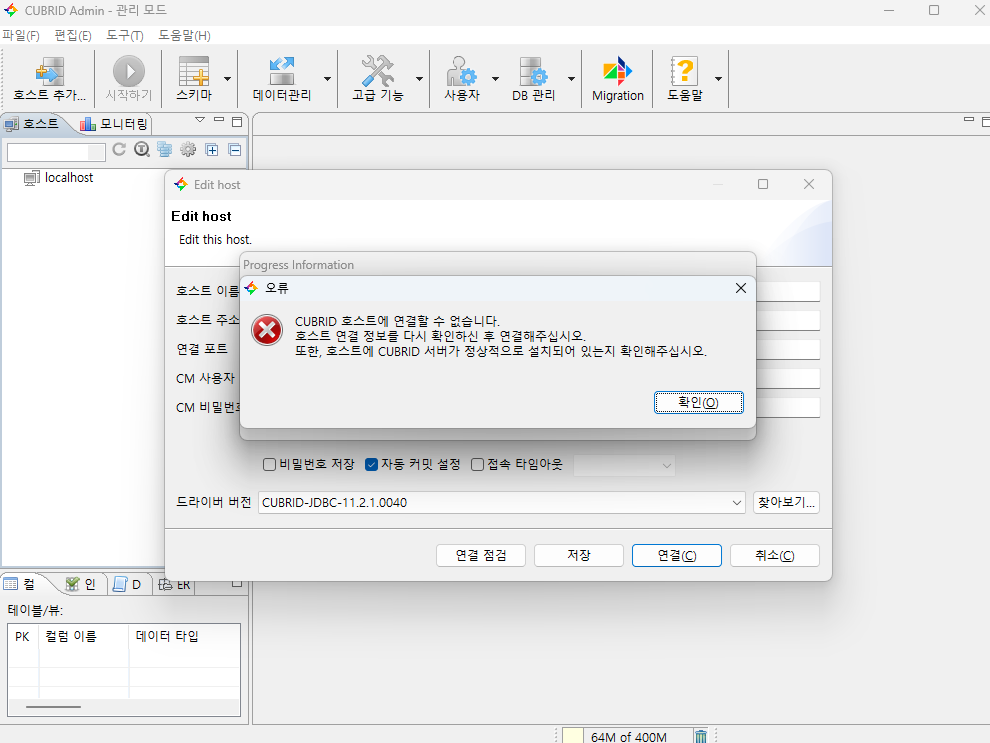990x743 pixels.
Task: Click the 사용자 (User) toolbar icon
Action: coord(462,72)
